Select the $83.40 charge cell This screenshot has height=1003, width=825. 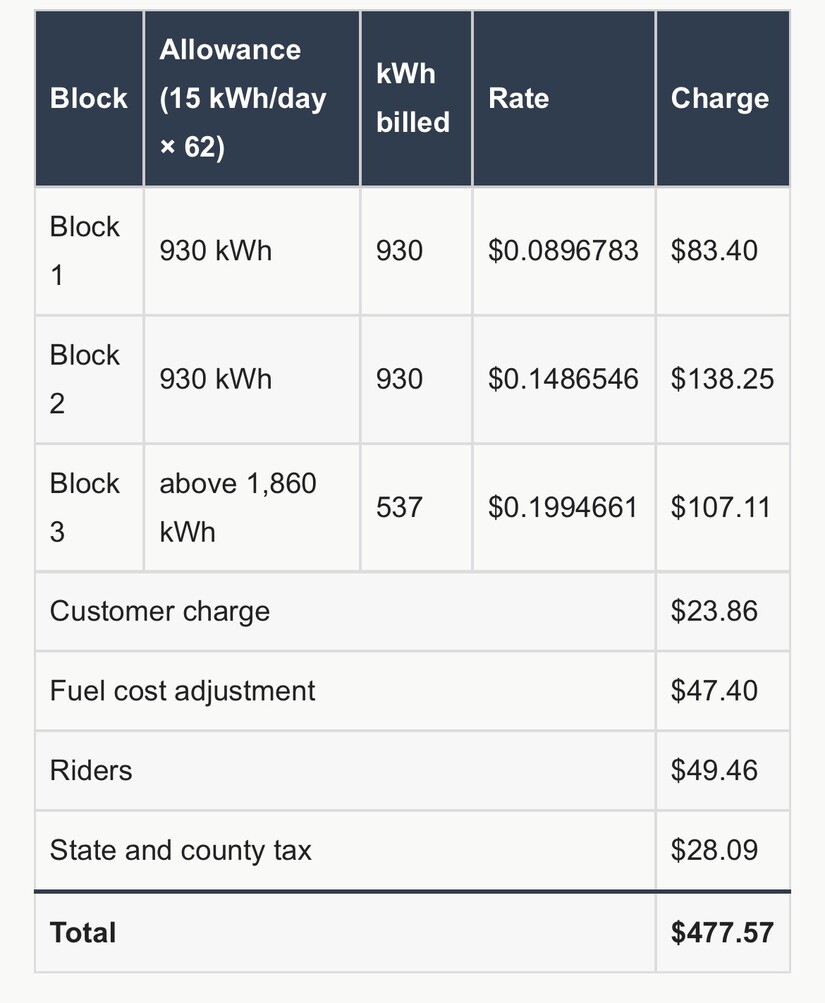tap(723, 251)
